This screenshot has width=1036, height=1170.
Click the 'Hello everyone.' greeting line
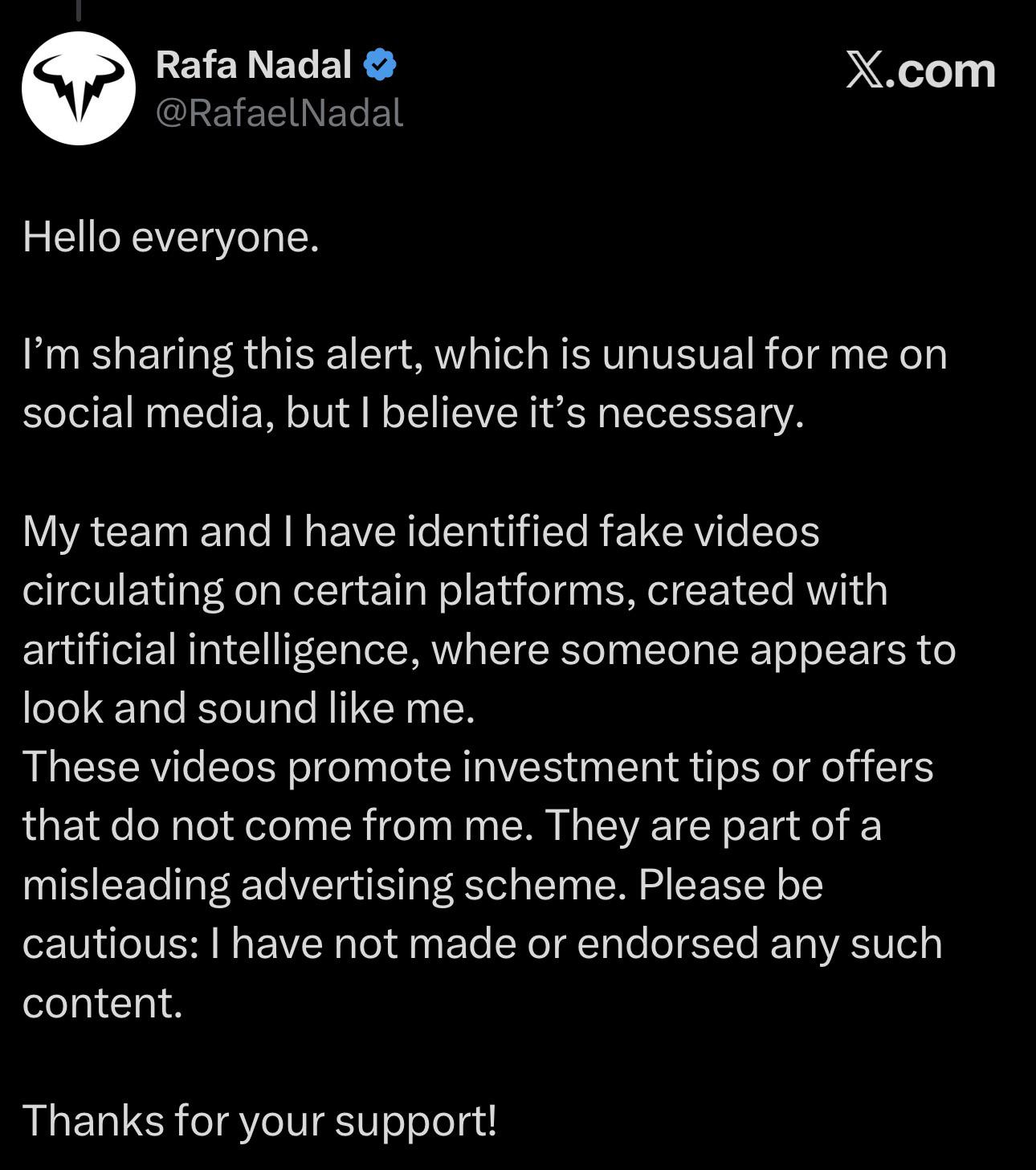point(171,238)
